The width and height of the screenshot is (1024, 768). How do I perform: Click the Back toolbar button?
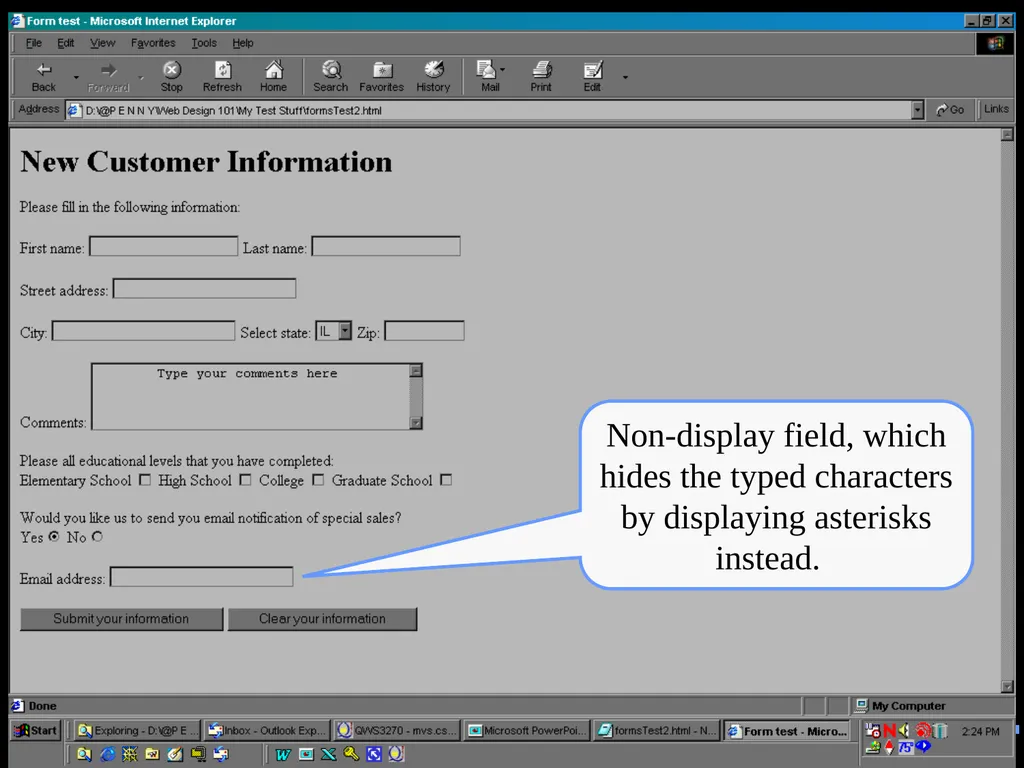point(44,76)
